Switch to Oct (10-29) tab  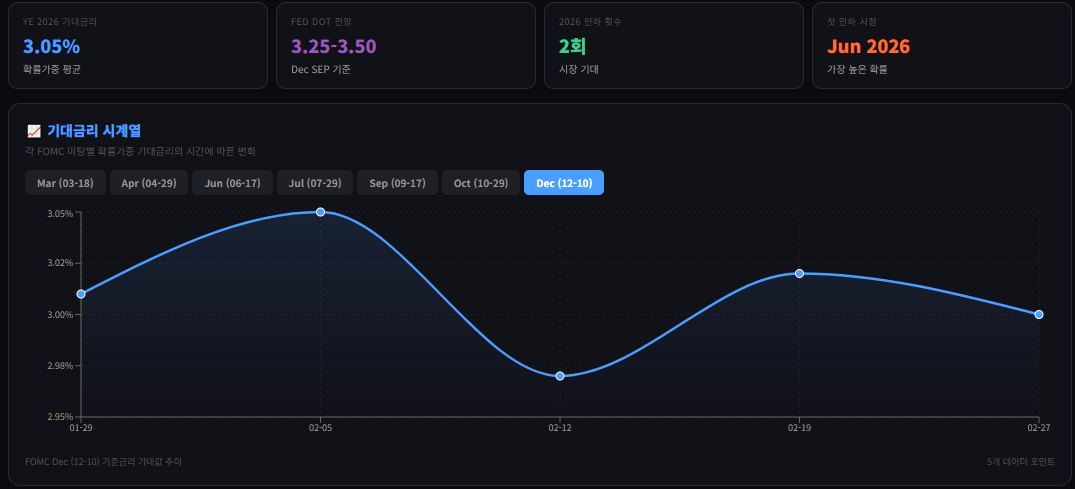click(x=480, y=183)
